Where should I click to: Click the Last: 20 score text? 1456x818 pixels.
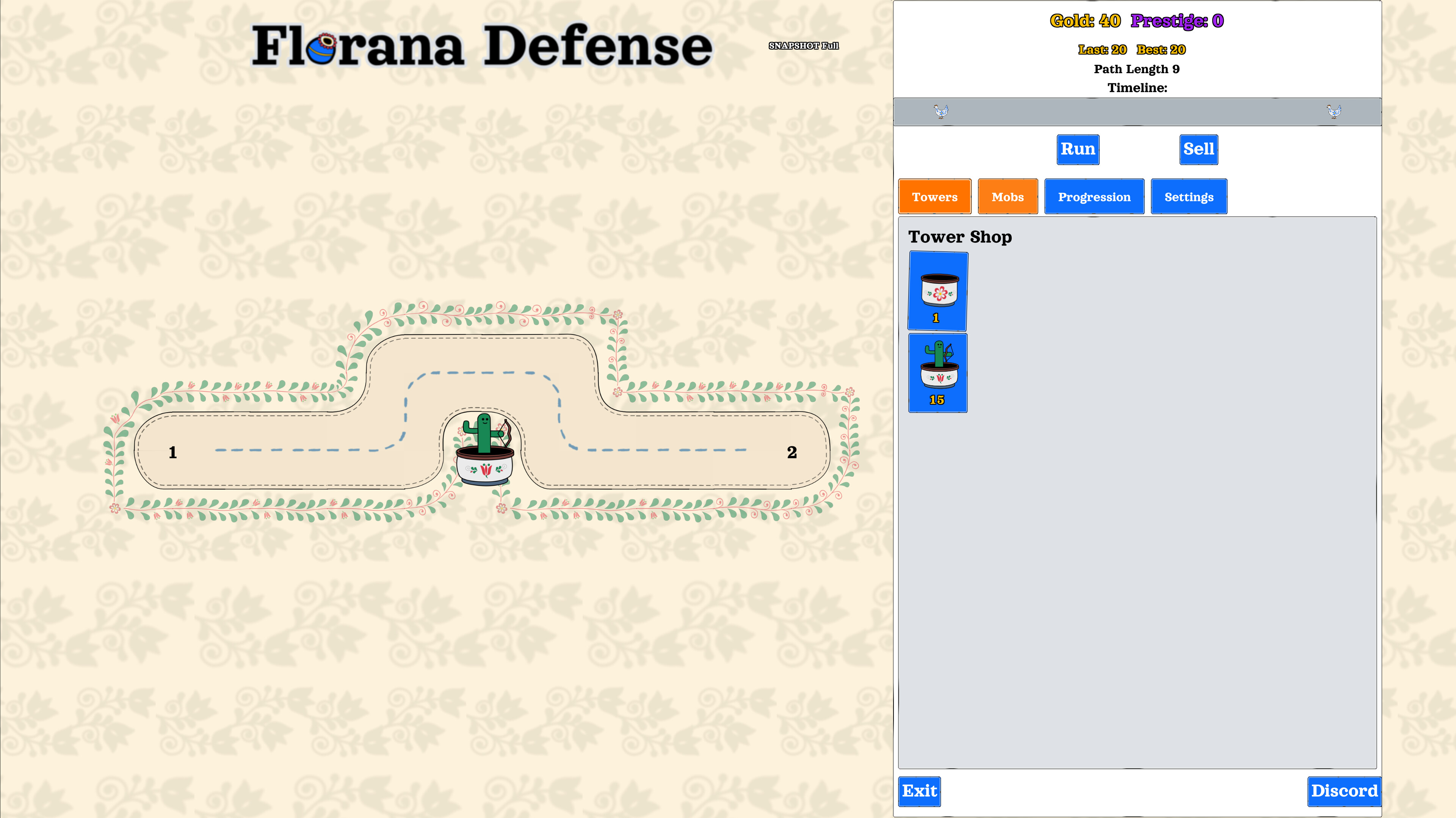(x=1102, y=50)
